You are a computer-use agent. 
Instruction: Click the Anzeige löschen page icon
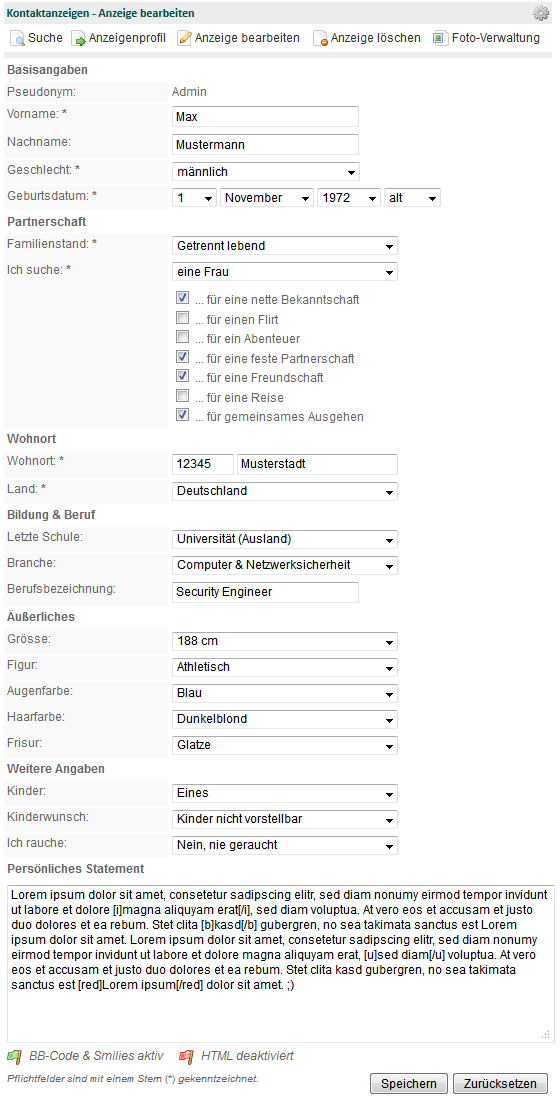pos(320,39)
